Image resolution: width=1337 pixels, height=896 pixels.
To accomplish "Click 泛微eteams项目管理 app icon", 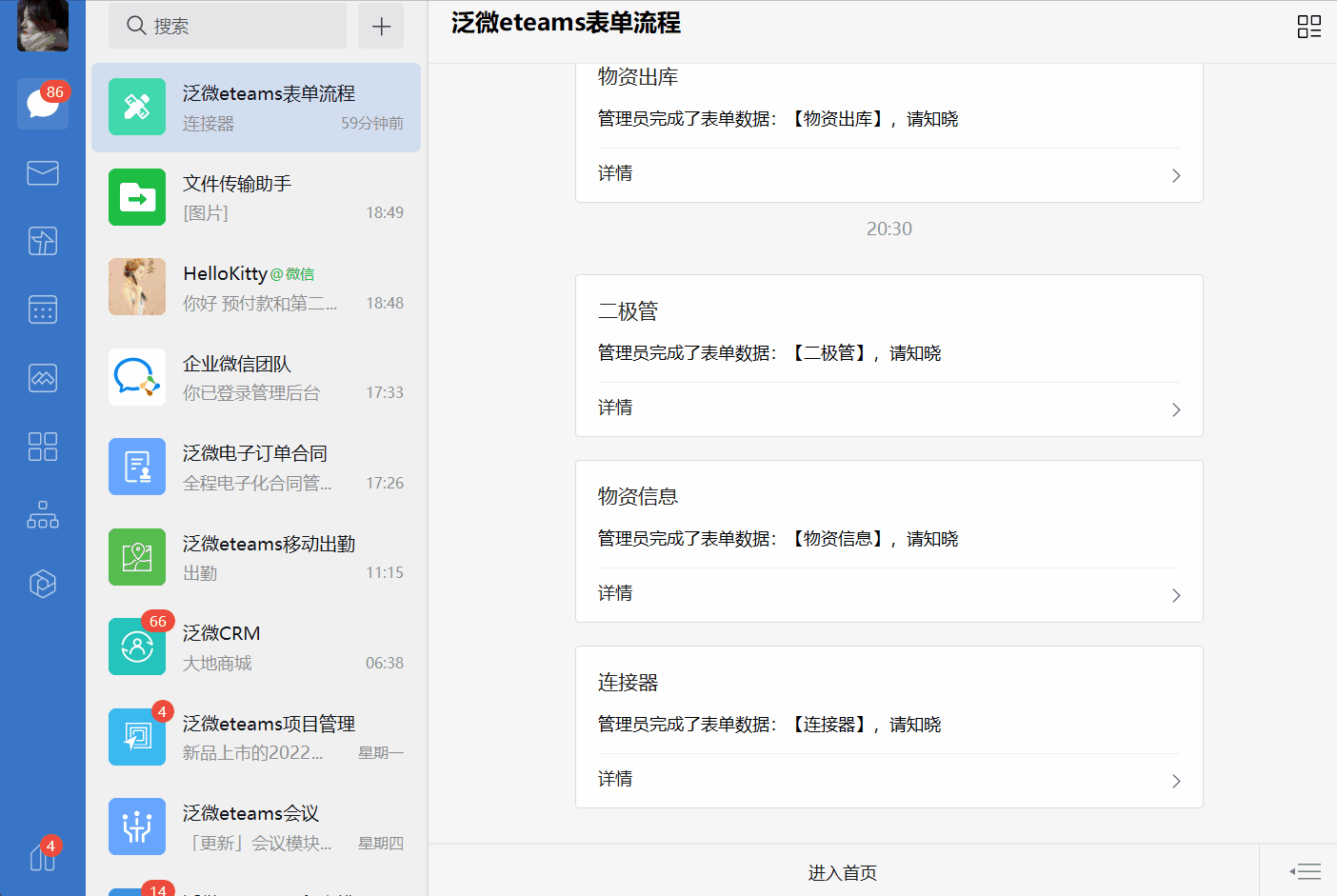I will tap(137, 737).
